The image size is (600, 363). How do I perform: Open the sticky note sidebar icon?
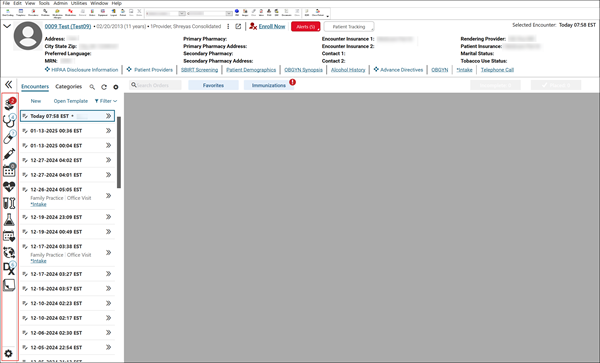(9, 285)
